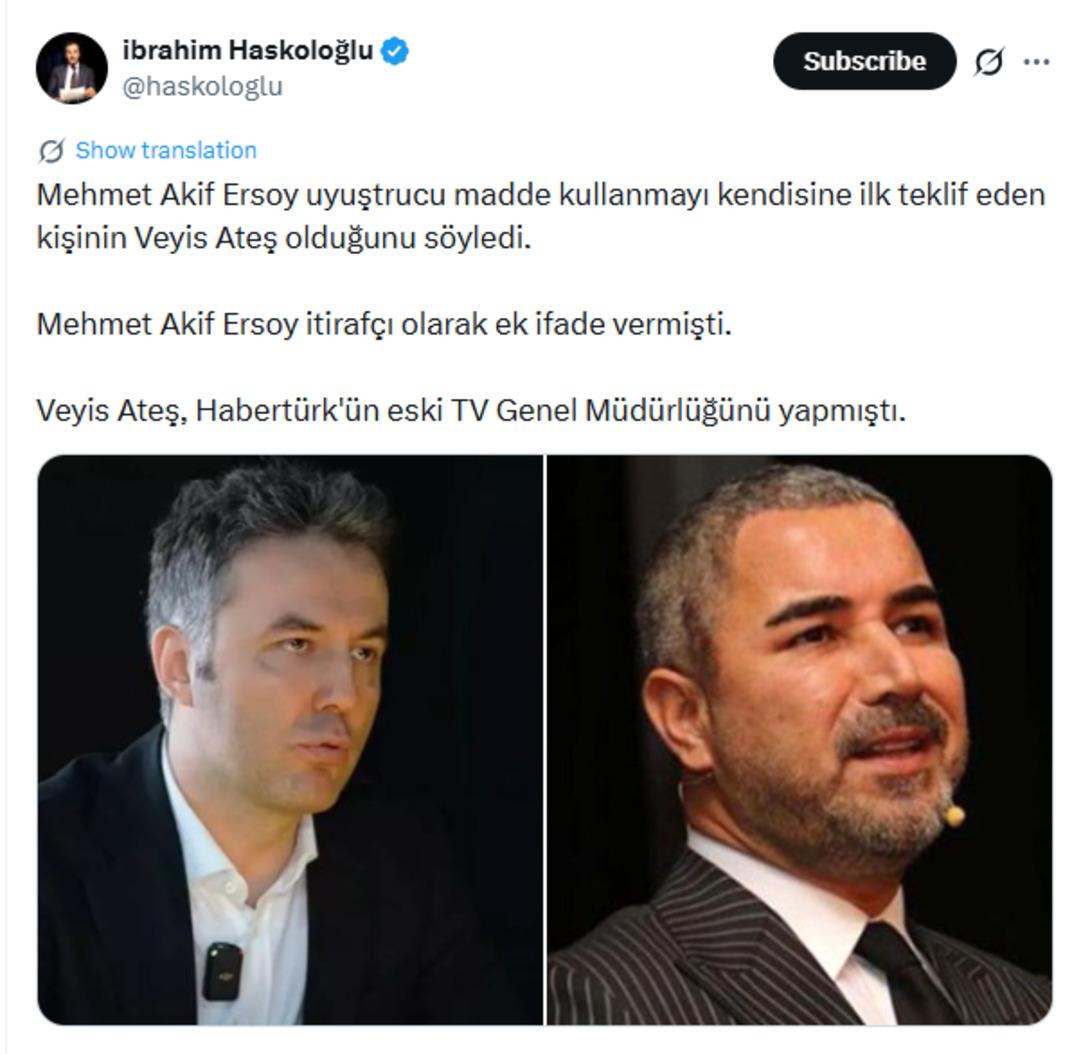Click the white divider between the two photos
The width and height of the screenshot is (1080, 1054).
tap(545, 740)
